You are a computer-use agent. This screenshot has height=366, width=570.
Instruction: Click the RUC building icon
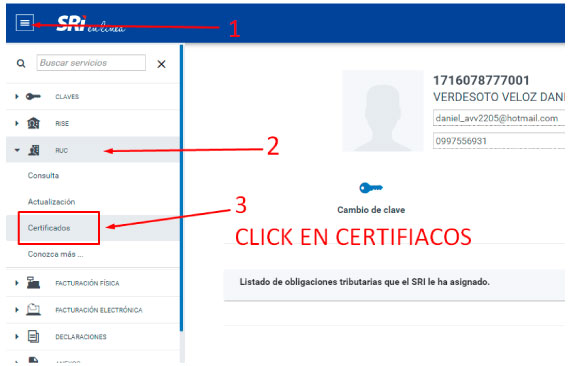point(34,150)
